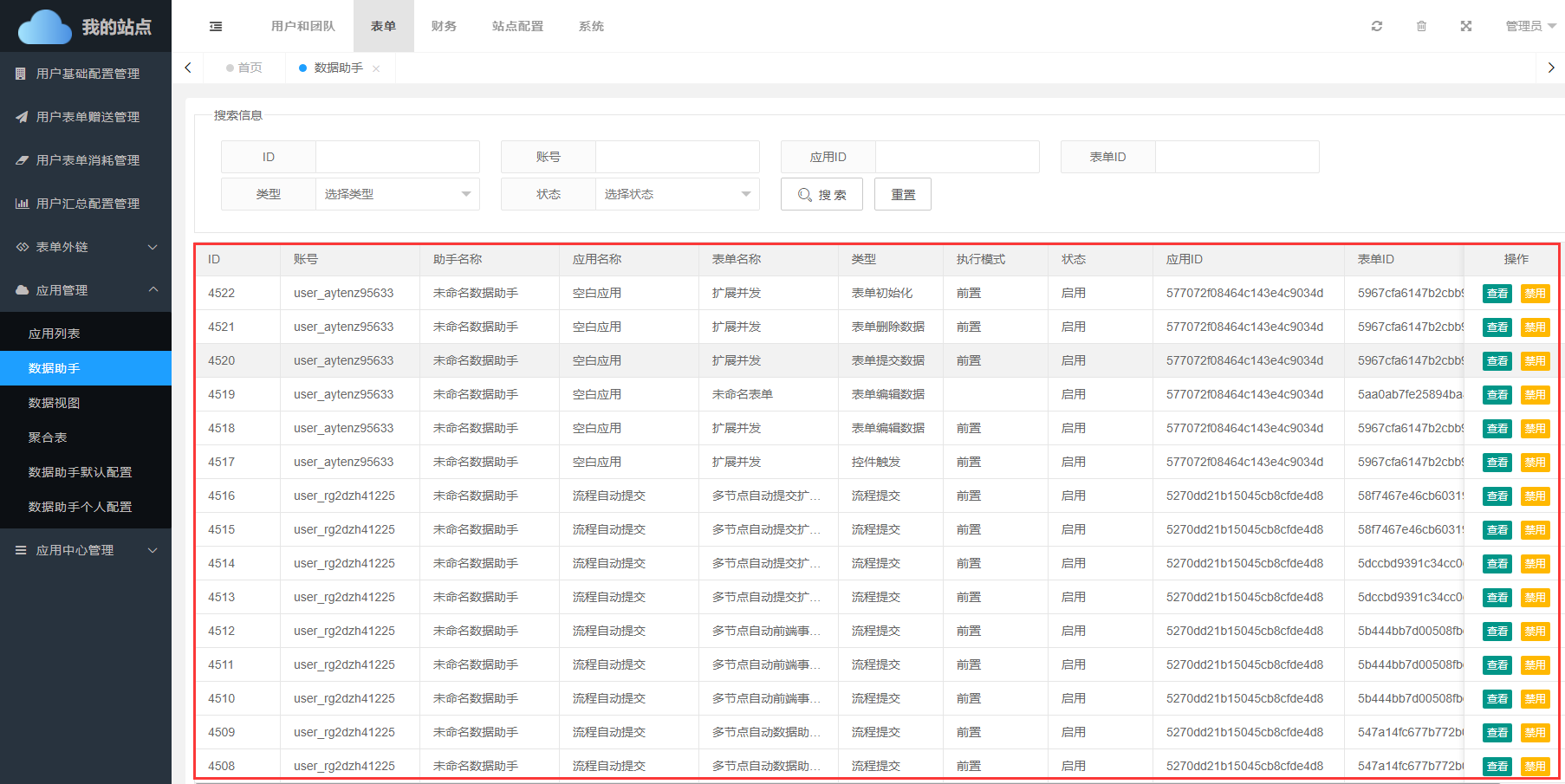The image size is (1565, 784).
Task: Switch to the 财务 top menu
Action: (444, 26)
